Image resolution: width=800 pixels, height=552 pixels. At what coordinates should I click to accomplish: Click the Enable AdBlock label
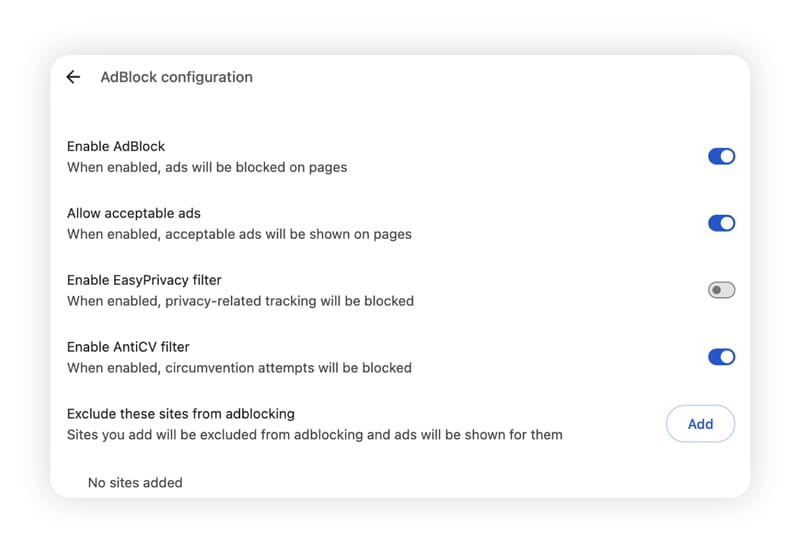pyautogui.click(x=116, y=146)
